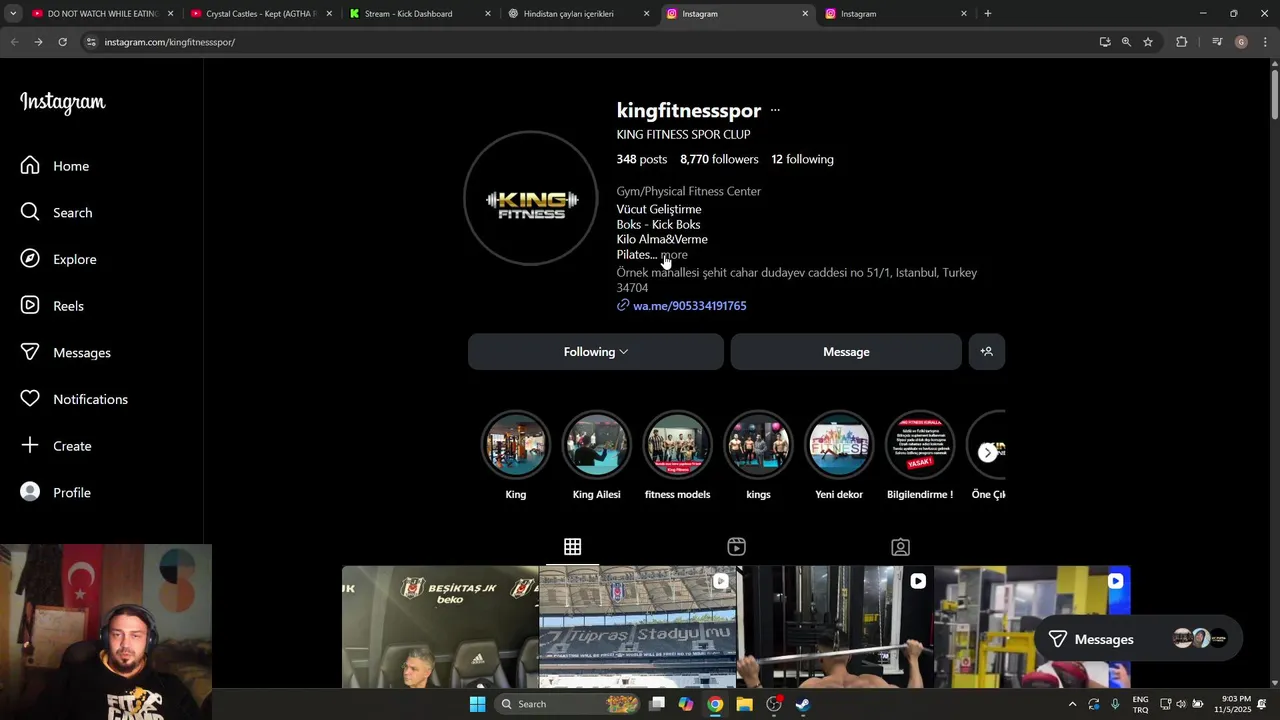Show hidden system tray icons chevron
Screen dimensions: 1280x720
coord(1072,704)
